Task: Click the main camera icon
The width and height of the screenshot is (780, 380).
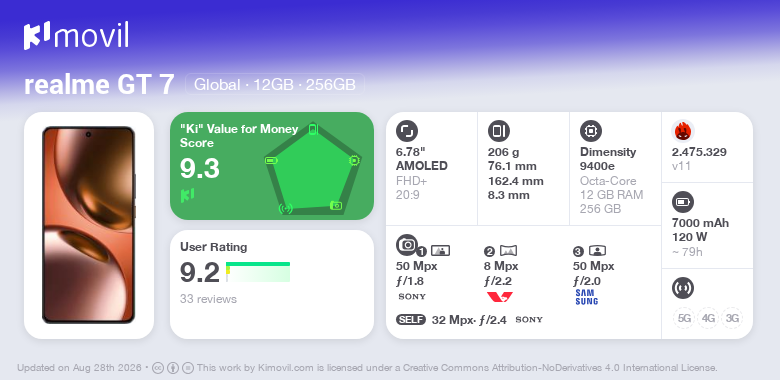Action: coord(407,244)
